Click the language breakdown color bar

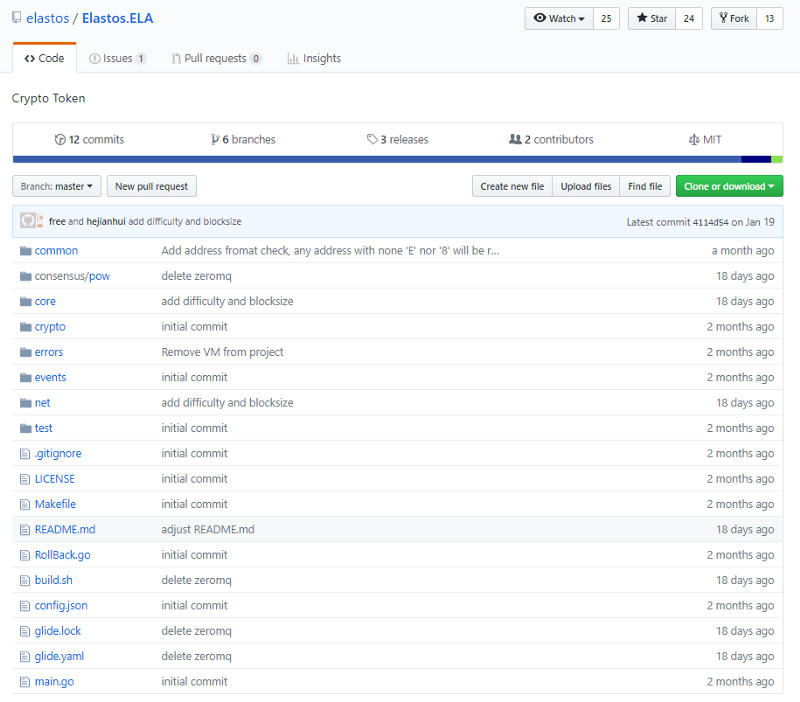click(x=397, y=160)
